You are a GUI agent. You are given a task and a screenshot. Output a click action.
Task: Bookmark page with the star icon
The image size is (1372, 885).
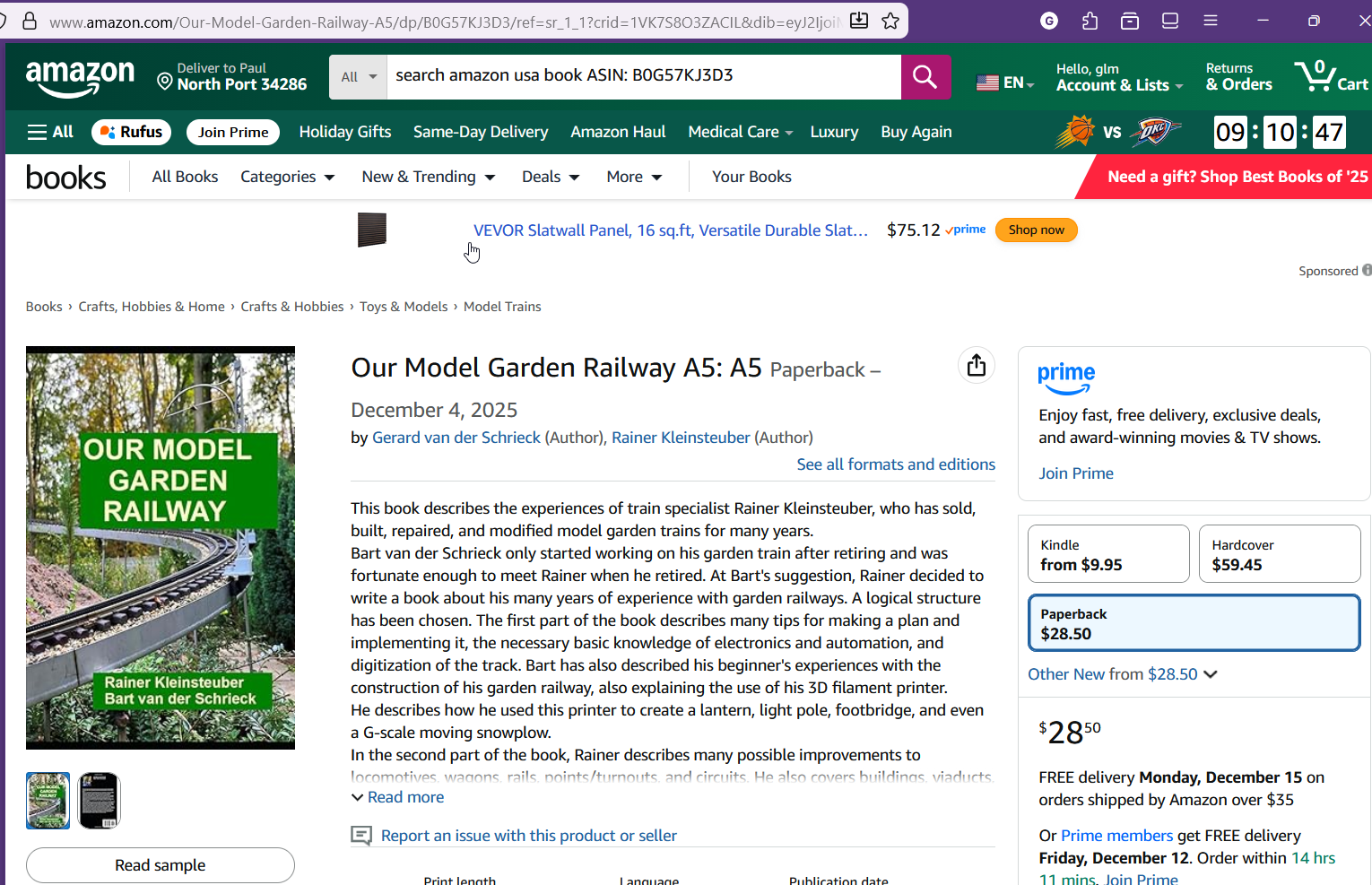(x=890, y=21)
